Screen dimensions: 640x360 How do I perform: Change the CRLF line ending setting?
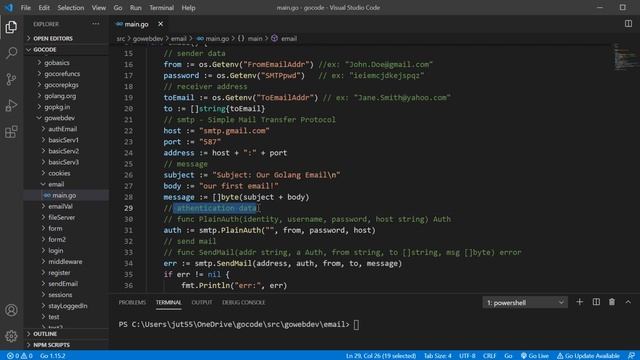489,356
